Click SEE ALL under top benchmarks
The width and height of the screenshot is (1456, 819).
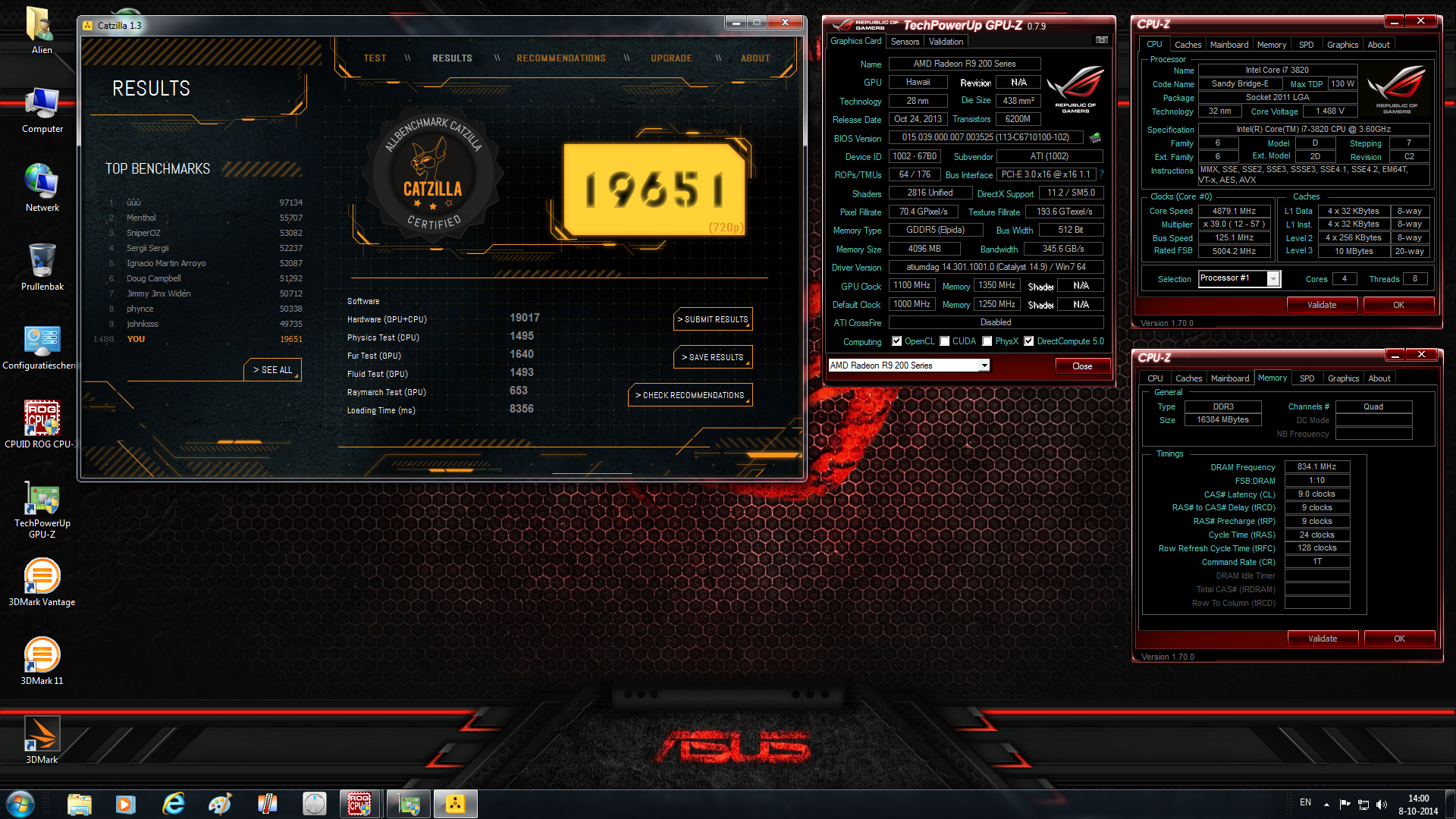pos(273,370)
